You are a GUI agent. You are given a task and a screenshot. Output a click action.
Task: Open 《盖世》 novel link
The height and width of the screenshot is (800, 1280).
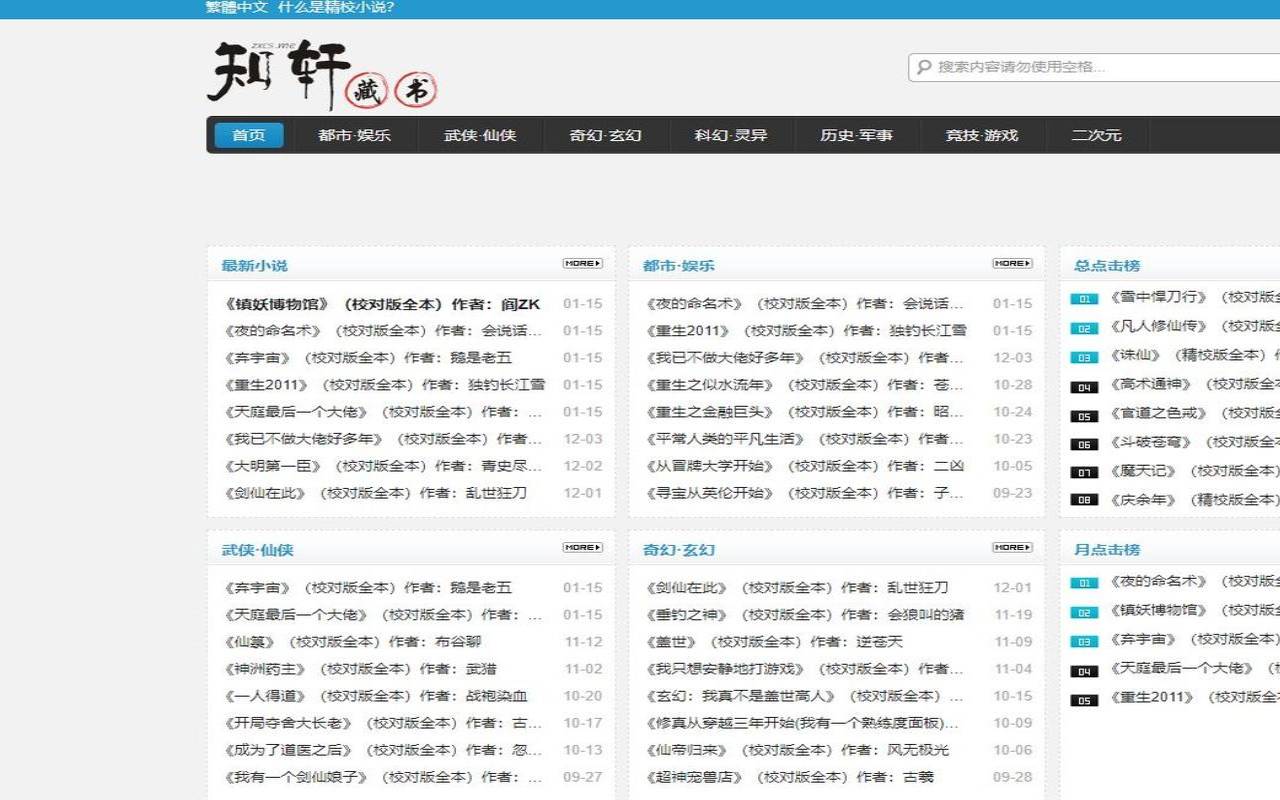pyautogui.click(x=774, y=642)
